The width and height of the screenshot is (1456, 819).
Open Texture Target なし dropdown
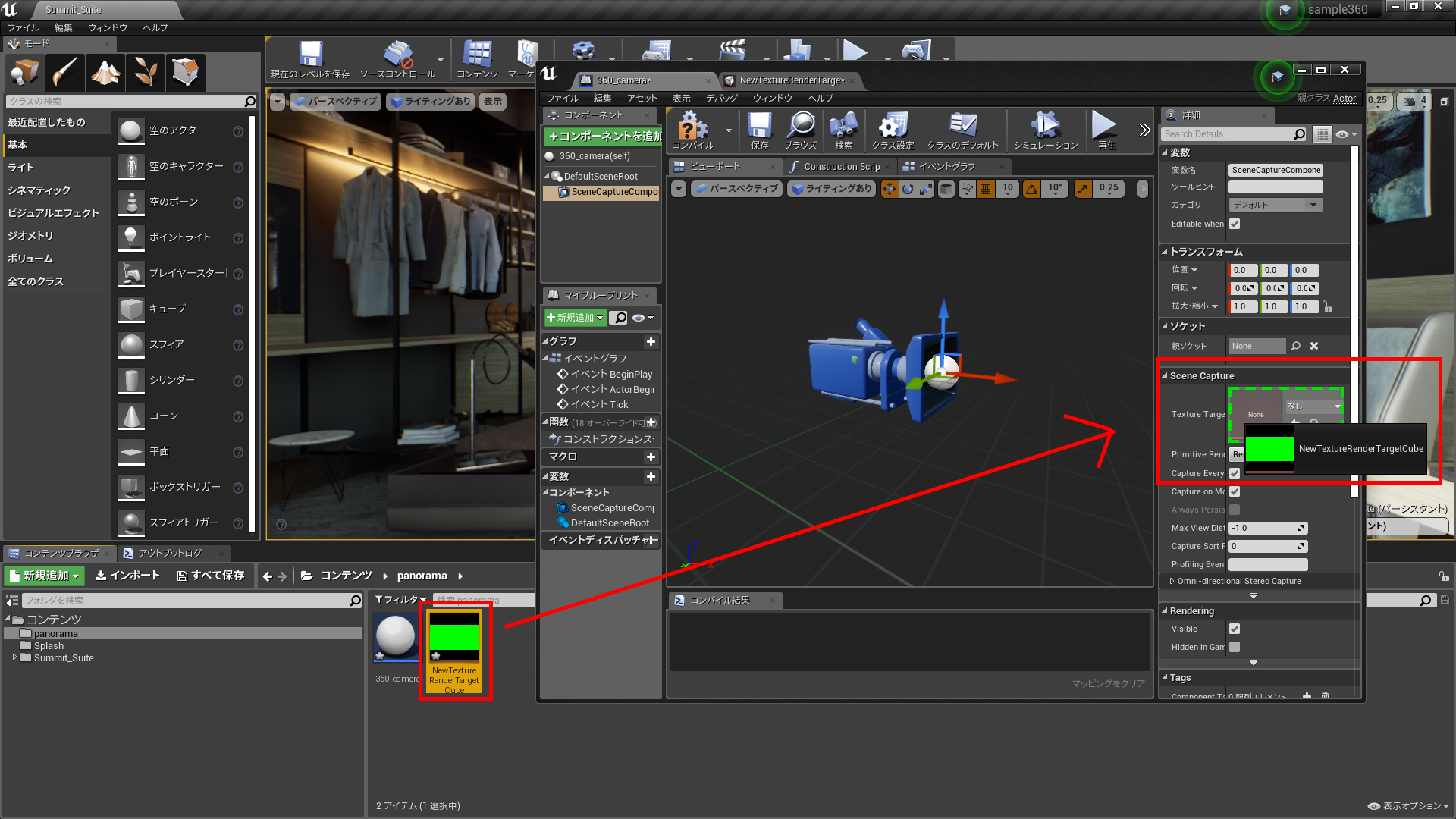click(x=1314, y=406)
